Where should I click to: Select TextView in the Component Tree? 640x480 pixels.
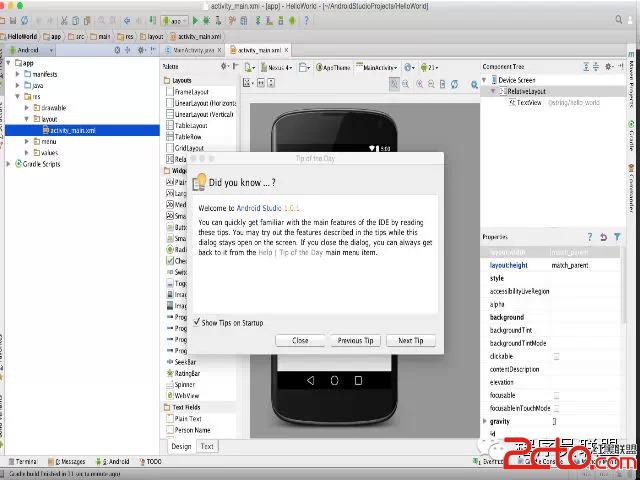click(x=529, y=102)
